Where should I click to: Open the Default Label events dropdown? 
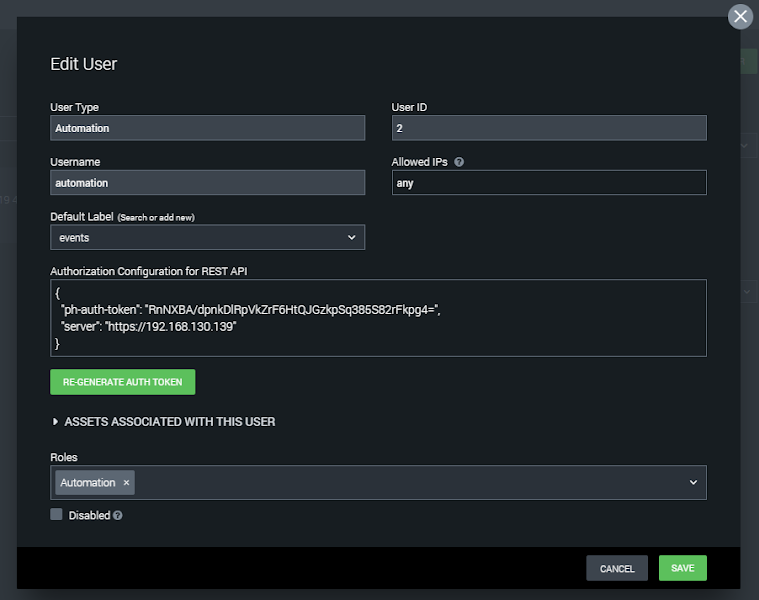(207, 238)
